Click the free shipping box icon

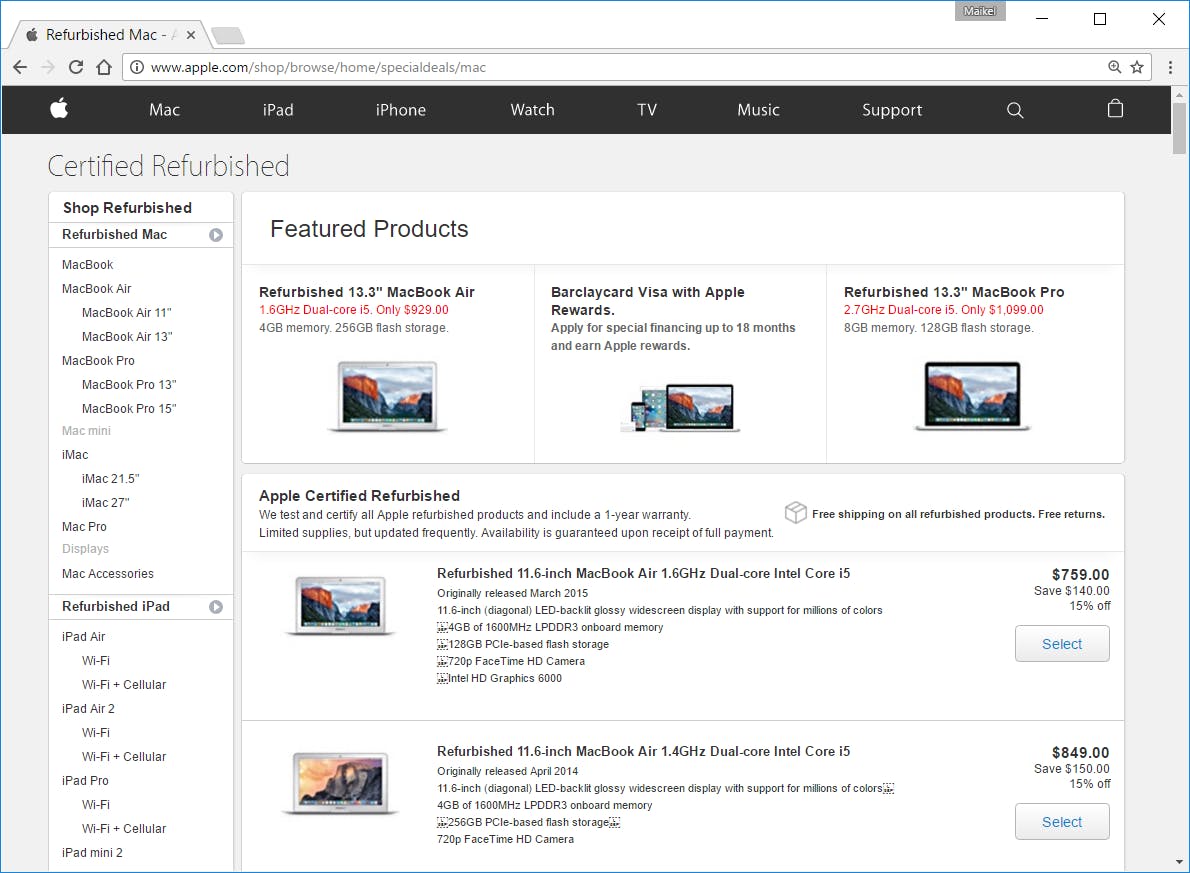pyautogui.click(x=796, y=512)
